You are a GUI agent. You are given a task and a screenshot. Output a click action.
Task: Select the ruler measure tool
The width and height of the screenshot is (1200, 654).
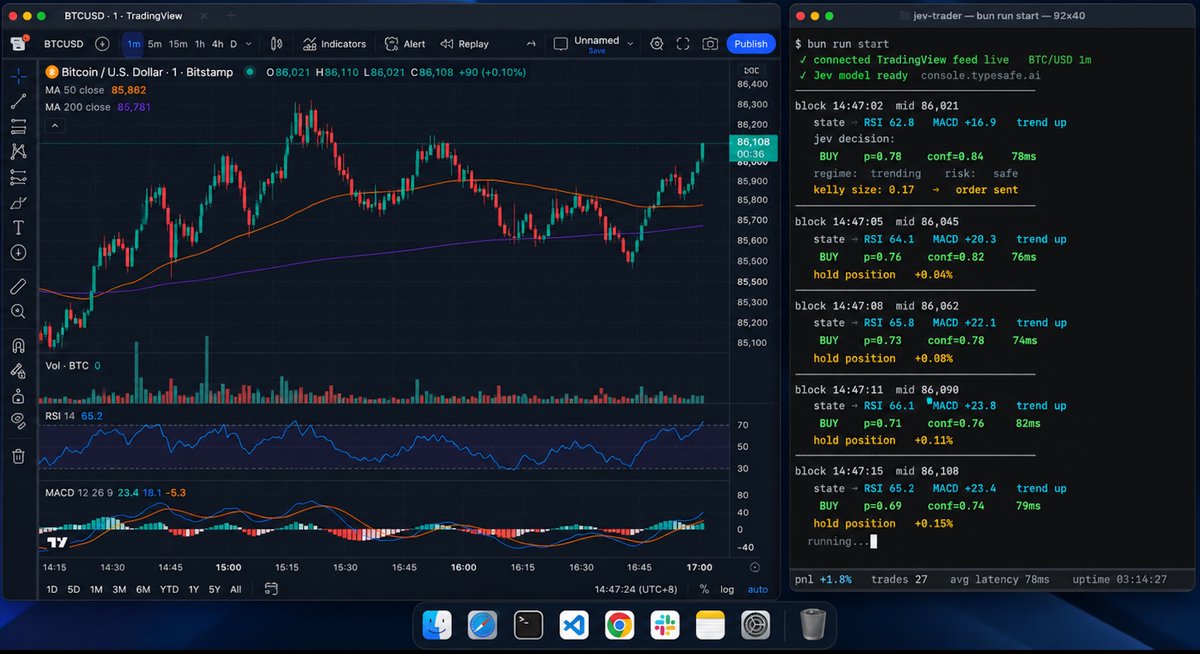18,286
